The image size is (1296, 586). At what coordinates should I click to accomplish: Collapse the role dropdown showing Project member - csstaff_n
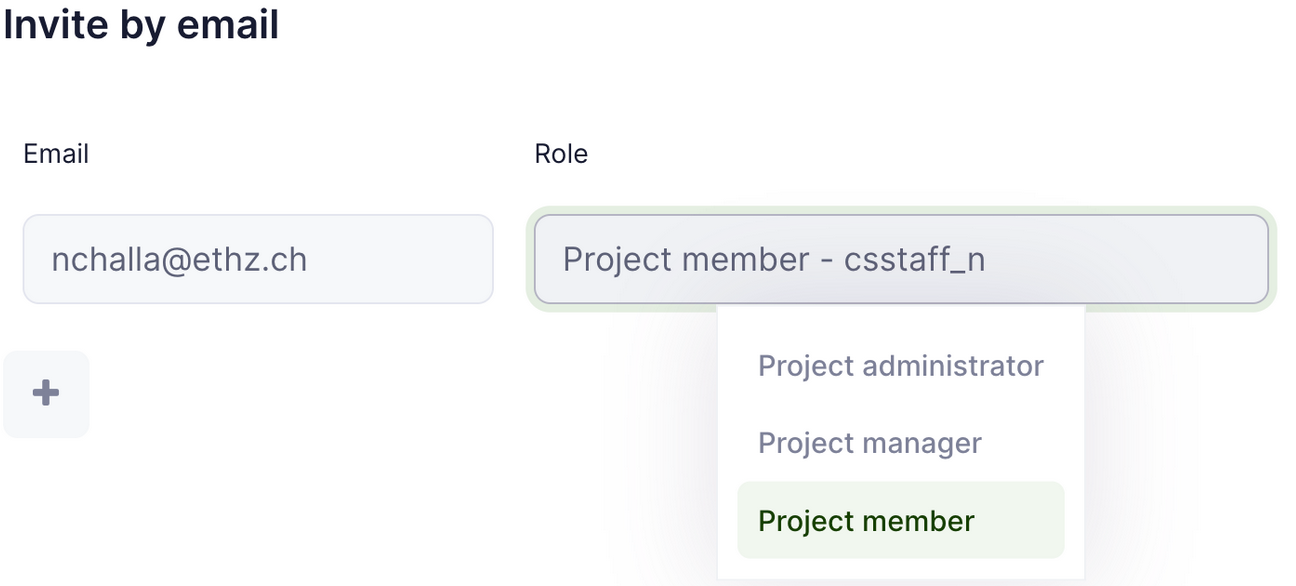(901, 259)
